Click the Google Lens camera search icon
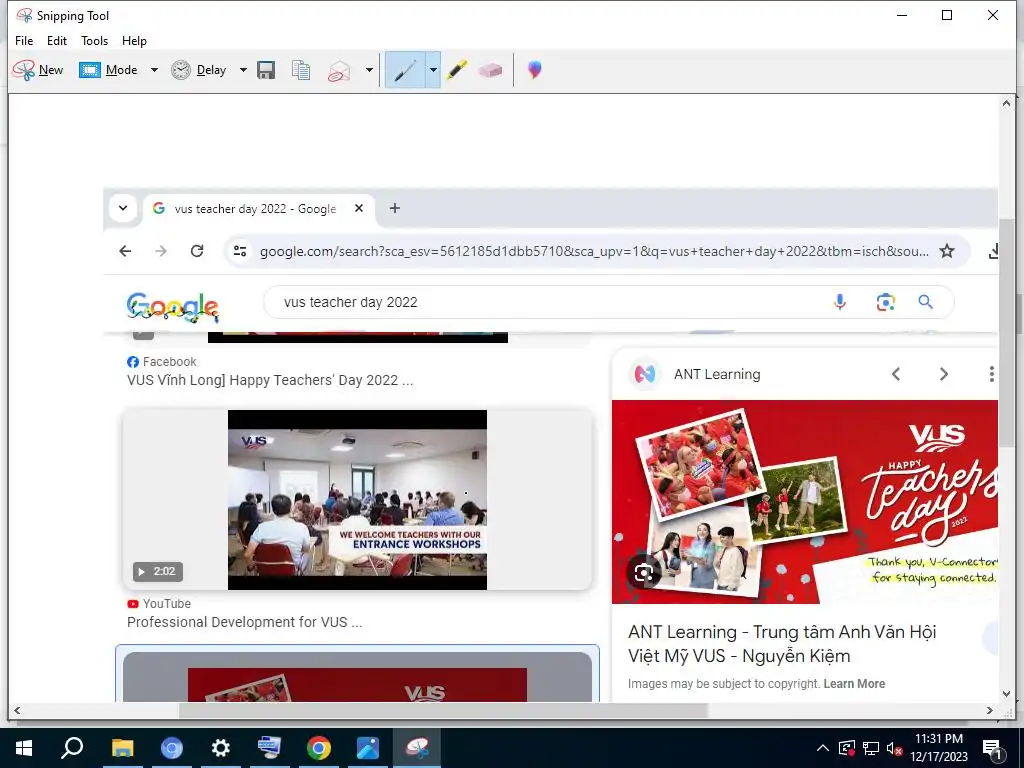 coord(885,302)
